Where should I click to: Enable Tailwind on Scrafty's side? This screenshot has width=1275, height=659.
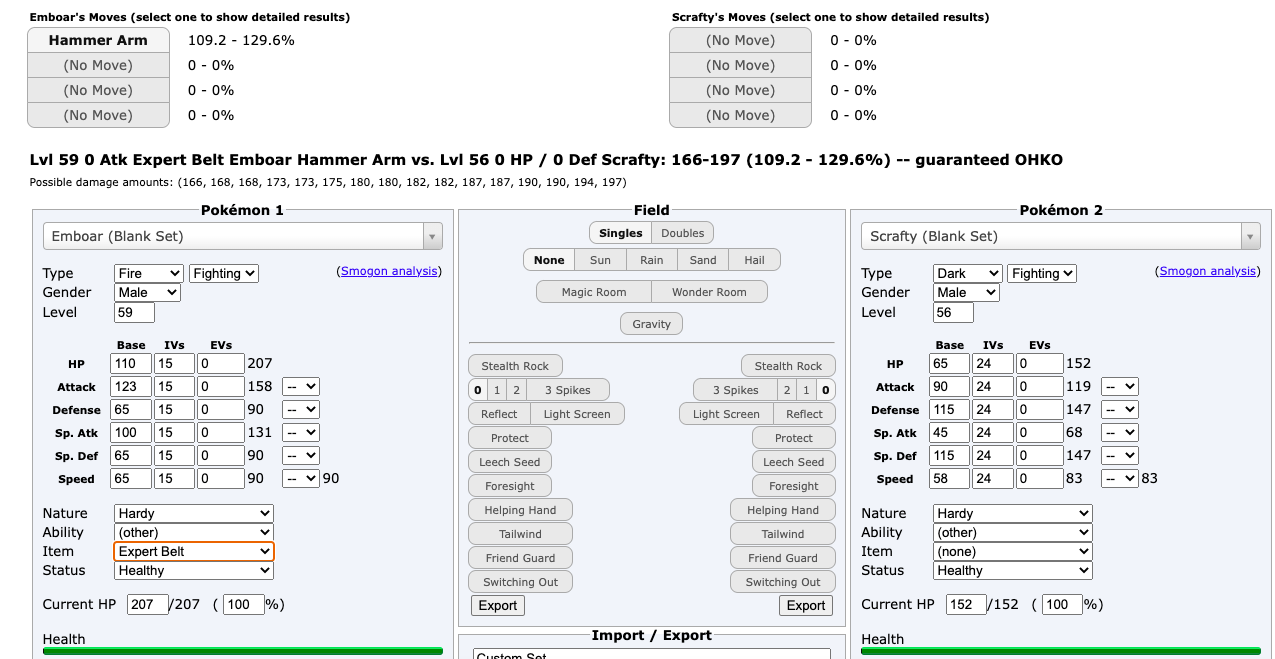[783, 534]
